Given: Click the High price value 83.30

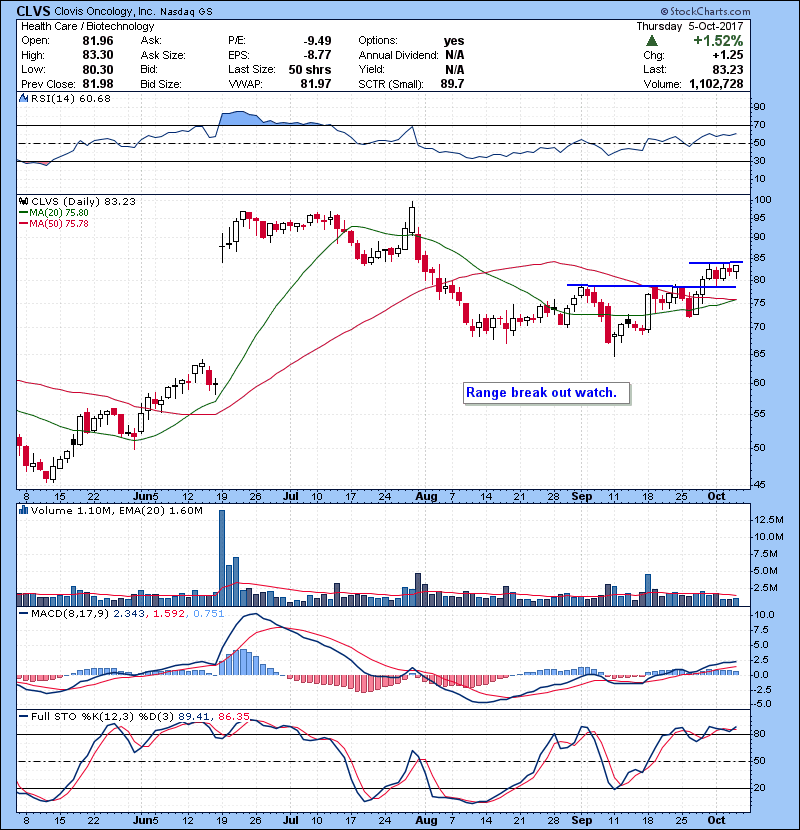Looking at the screenshot, I should tap(98, 55).
